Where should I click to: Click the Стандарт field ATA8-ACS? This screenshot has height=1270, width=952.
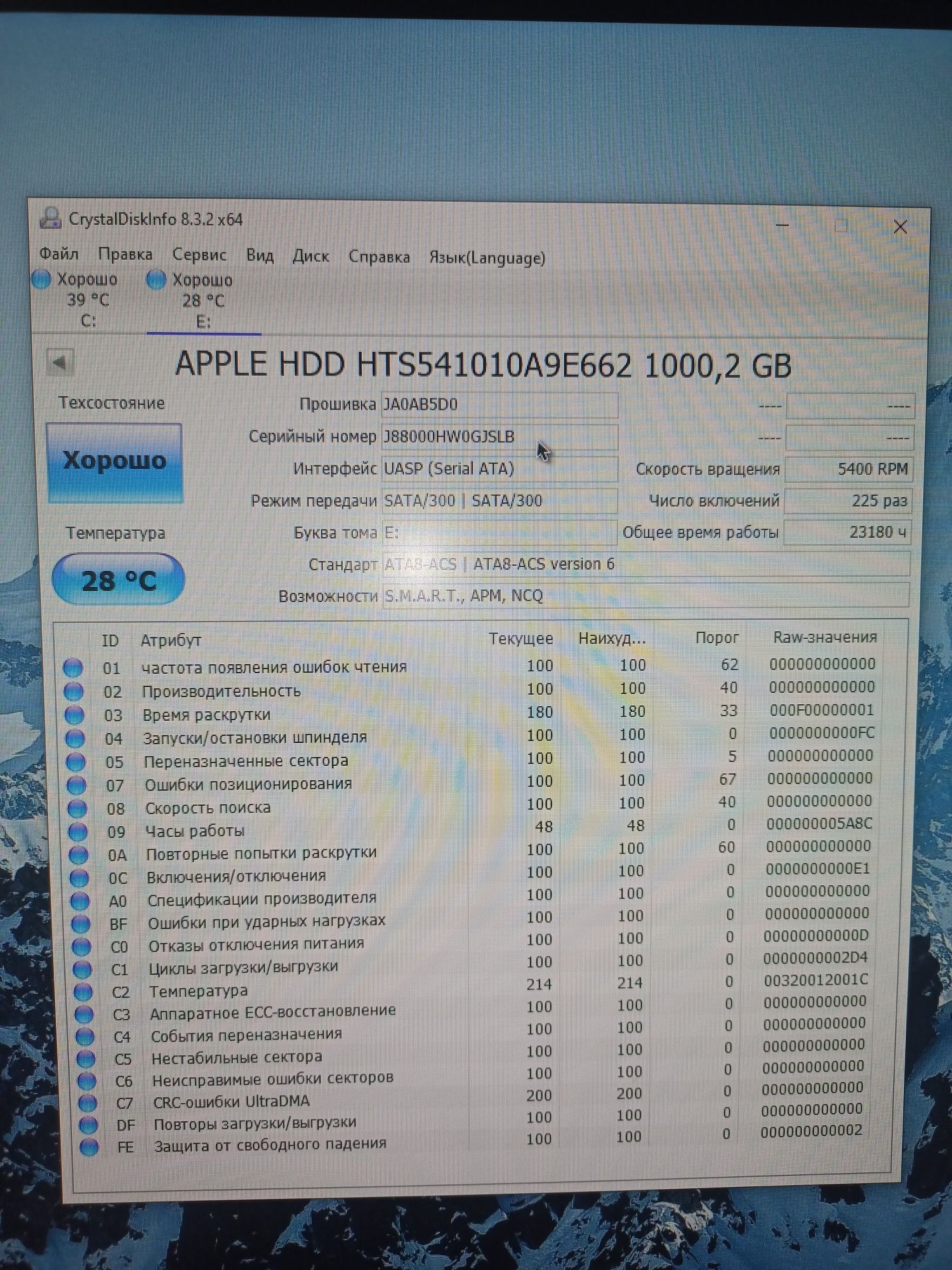[x=646, y=564]
